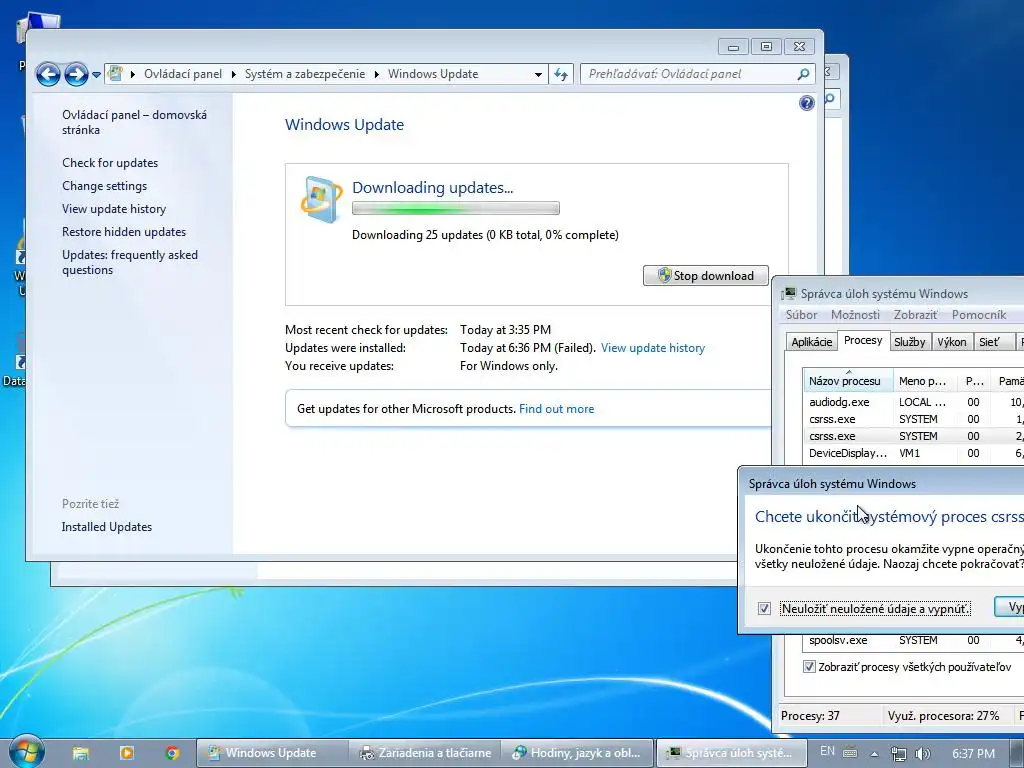Open View update history in the sidebar
1024x768 pixels.
click(114, 209)
